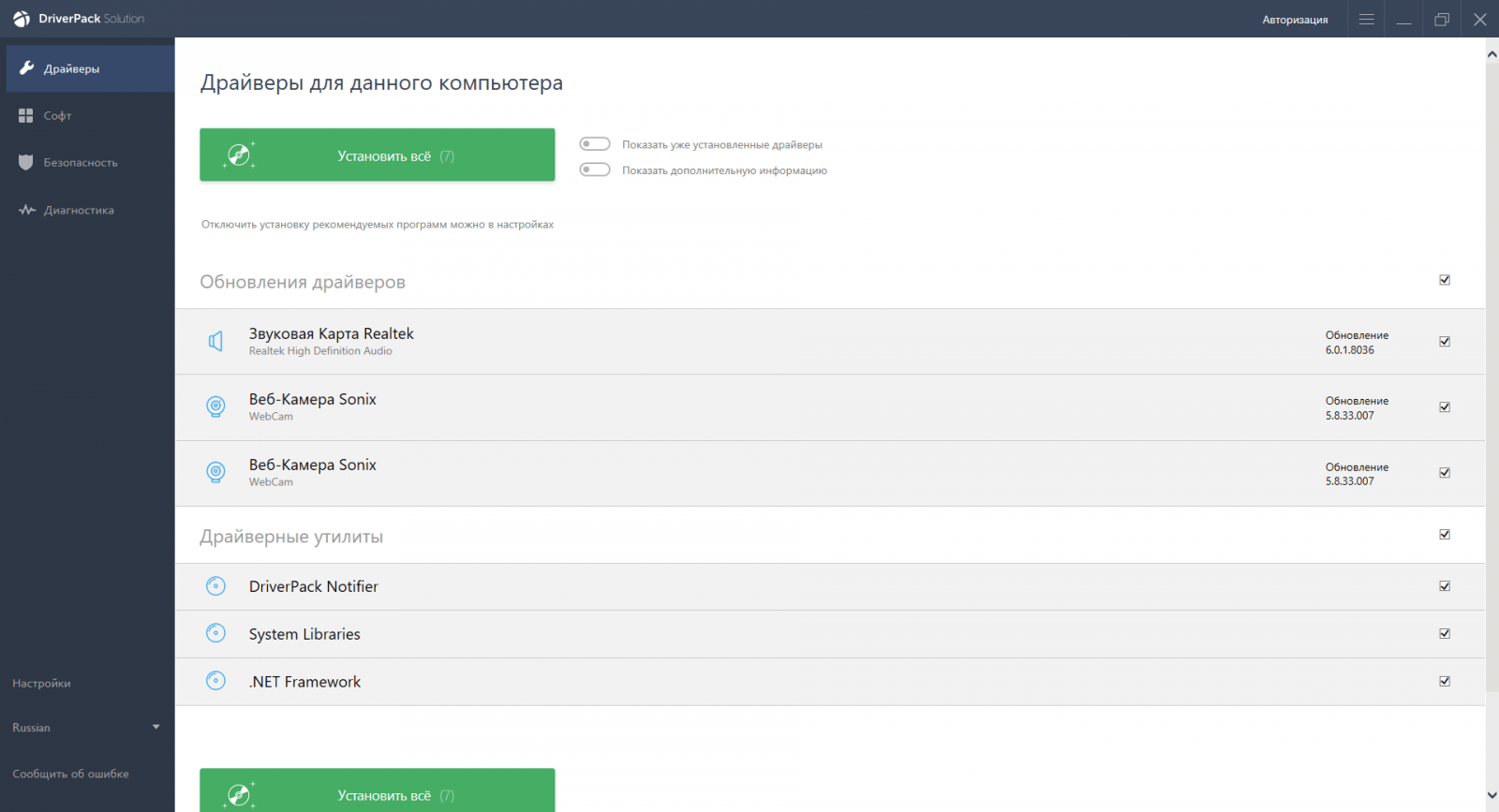Click the disc icon beside DriverPack Notifier
The image size is (1499, 812).
click(x=215, y=586)
